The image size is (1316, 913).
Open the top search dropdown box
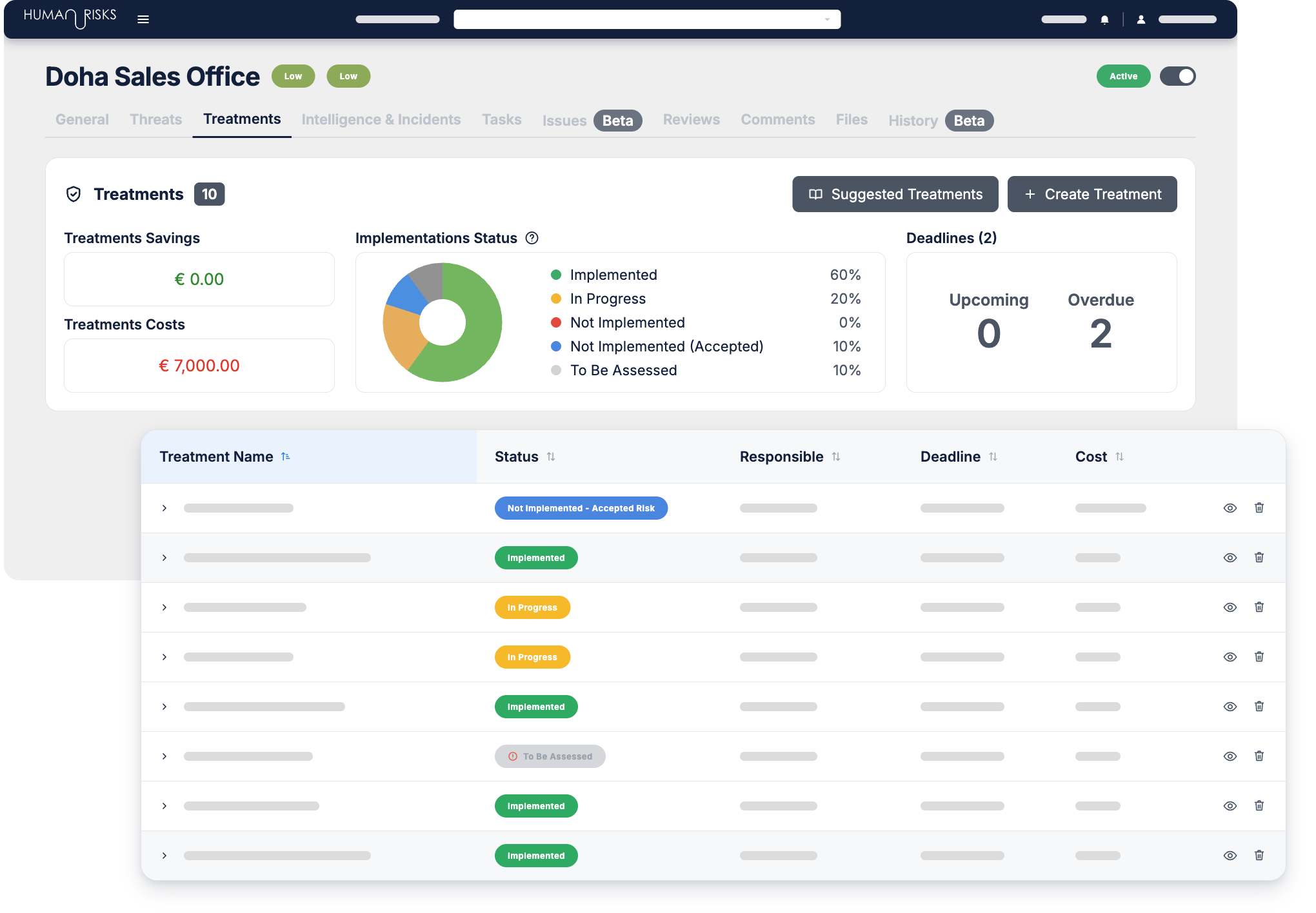pyautogui.click(x=647, y=19)
